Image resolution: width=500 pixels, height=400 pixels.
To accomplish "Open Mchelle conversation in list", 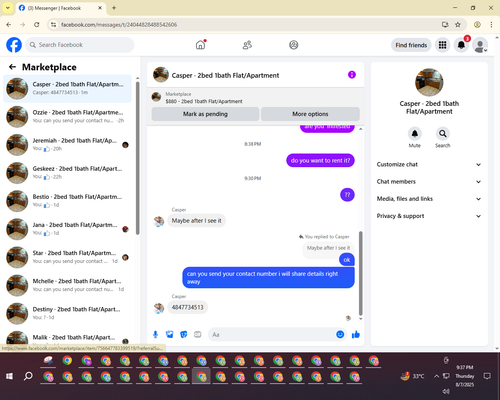I will tap(67, 285).
